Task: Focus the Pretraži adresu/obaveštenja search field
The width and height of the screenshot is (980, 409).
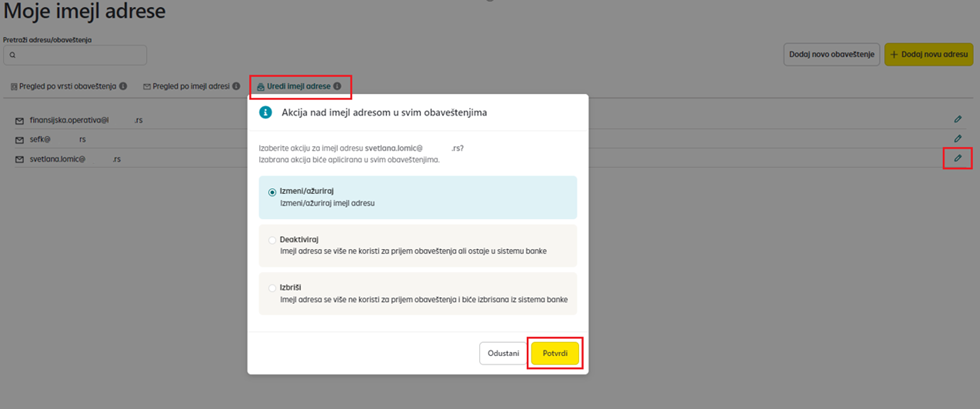Action: 75,55
